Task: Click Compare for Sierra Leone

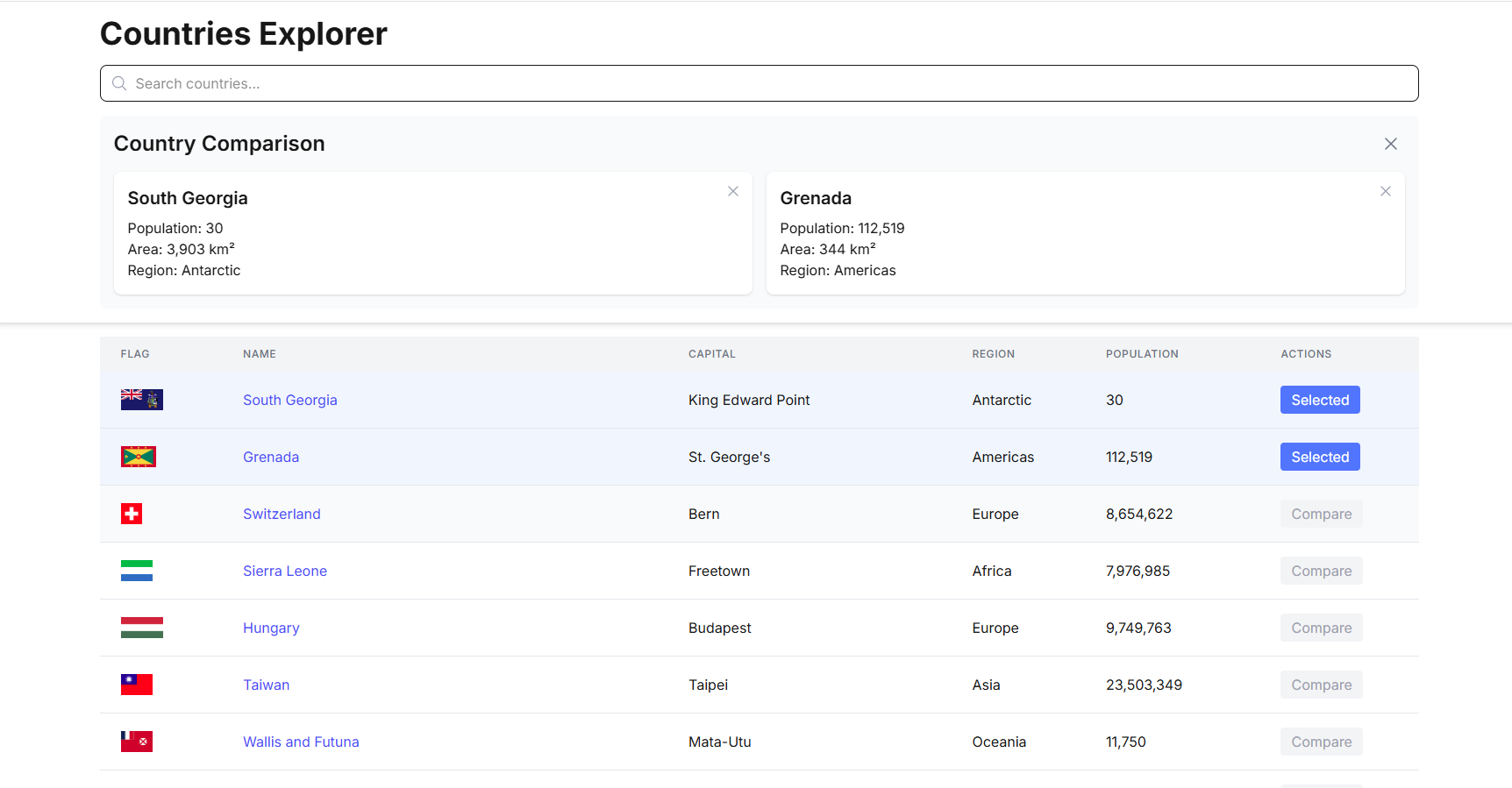Action: (x=1322, y=571)
